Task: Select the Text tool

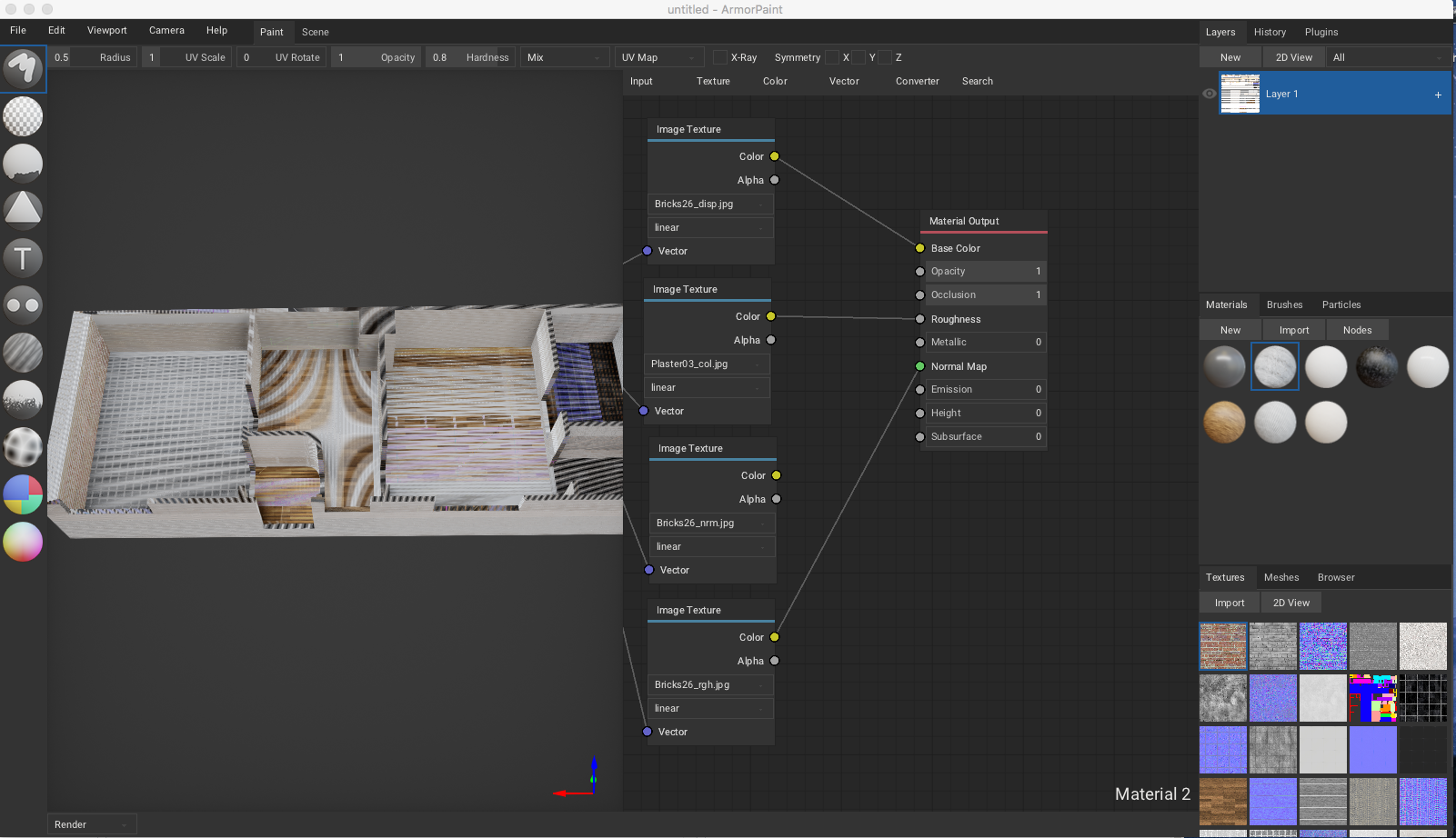Action: click(22, 257)
